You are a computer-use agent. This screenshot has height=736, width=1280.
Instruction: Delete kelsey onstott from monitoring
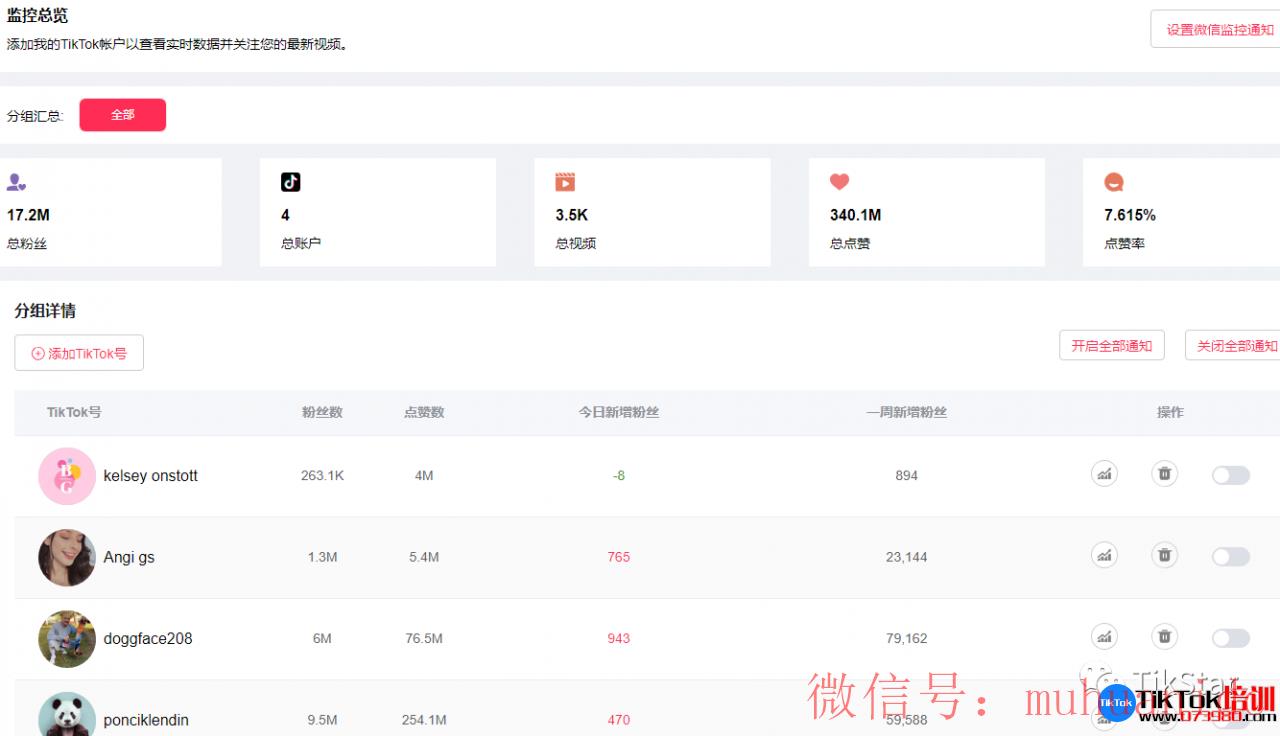point(1164,474)
